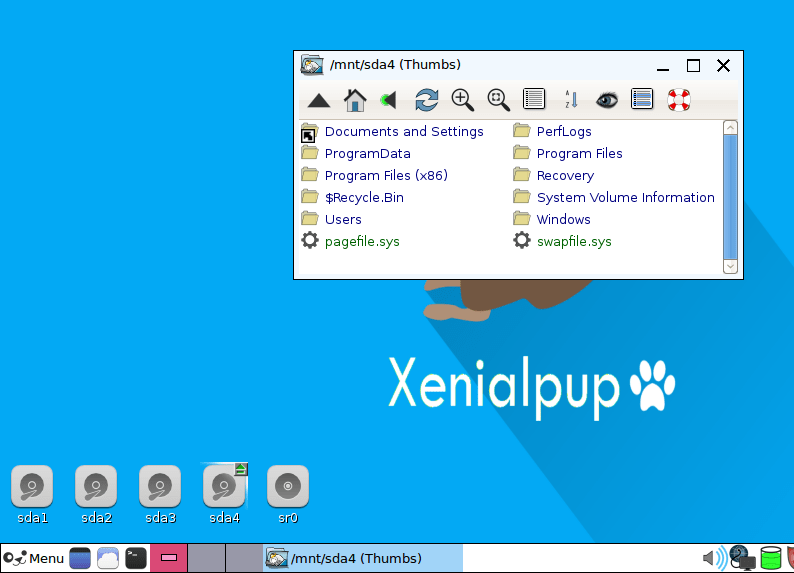Open the Puppy Menu button
The height and width of the screenshot is (573, 794).
(x=33, y=558)
